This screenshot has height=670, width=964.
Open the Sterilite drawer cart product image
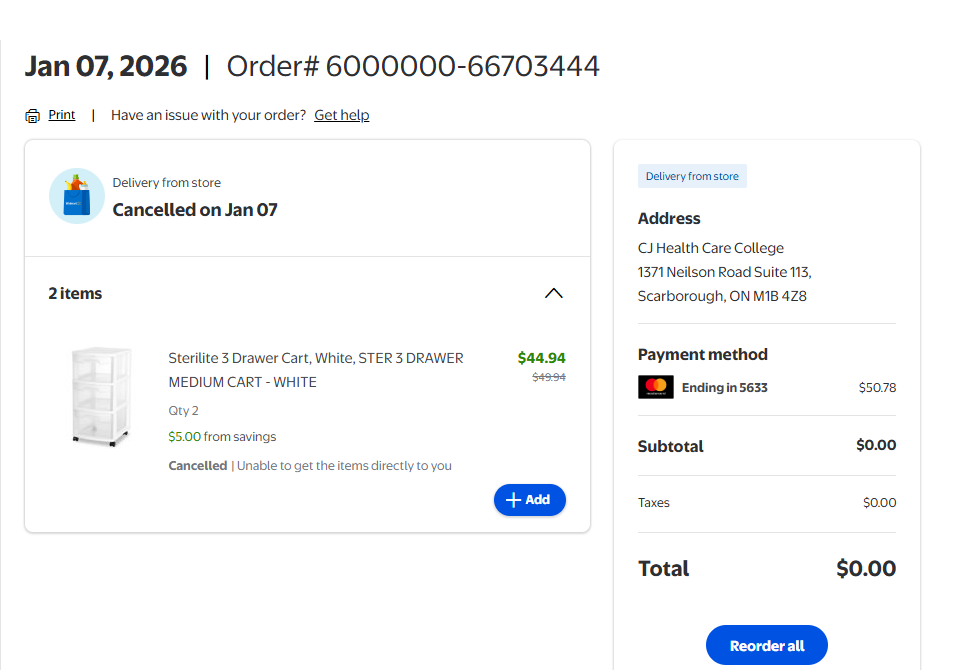coord(100,396)
